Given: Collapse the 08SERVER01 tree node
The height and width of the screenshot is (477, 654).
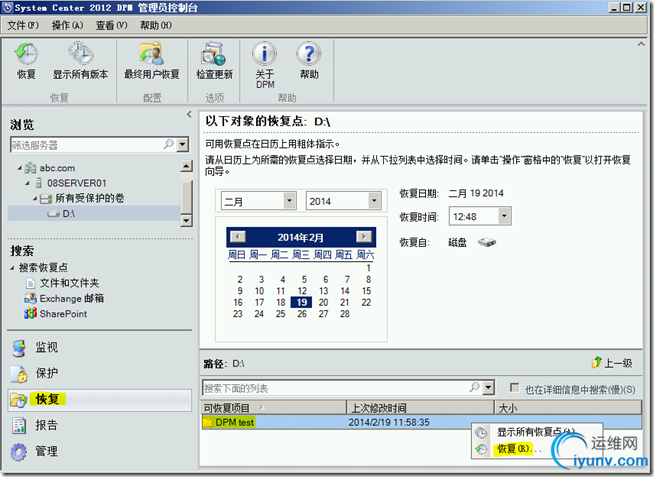Looking at the screenshot, I should 27,183.
